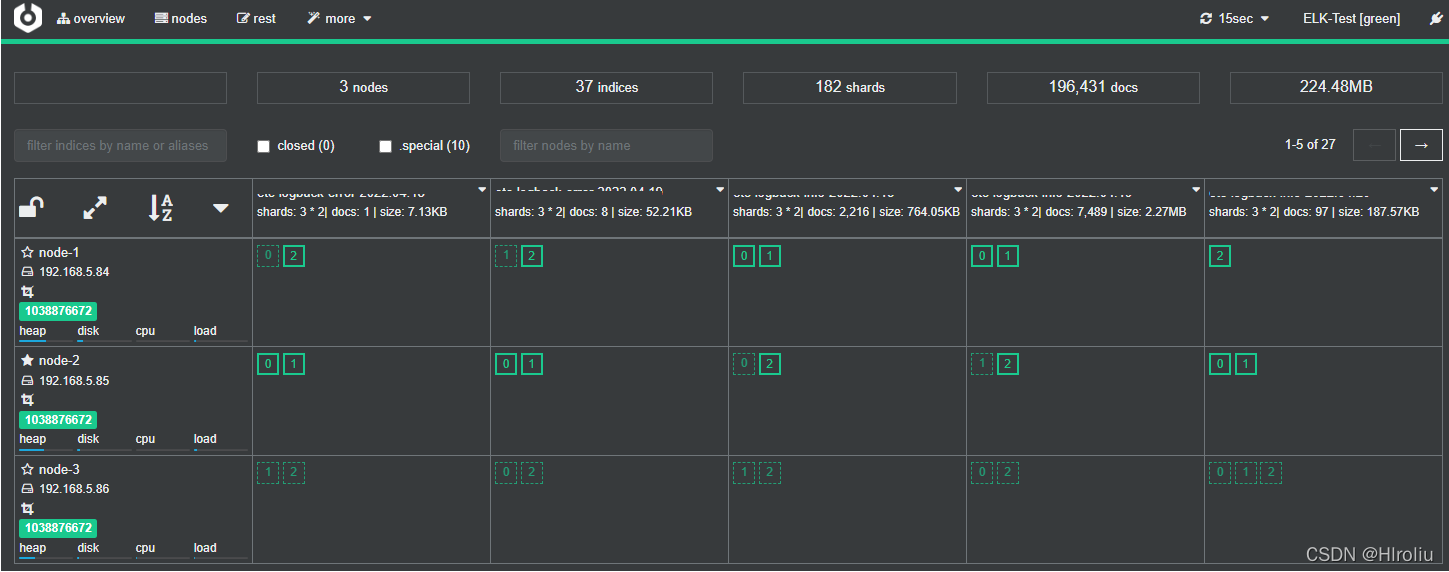Open the 15sec refresh interval dropdown
Screen dimensions: 1449x572
pos(1235,19)
